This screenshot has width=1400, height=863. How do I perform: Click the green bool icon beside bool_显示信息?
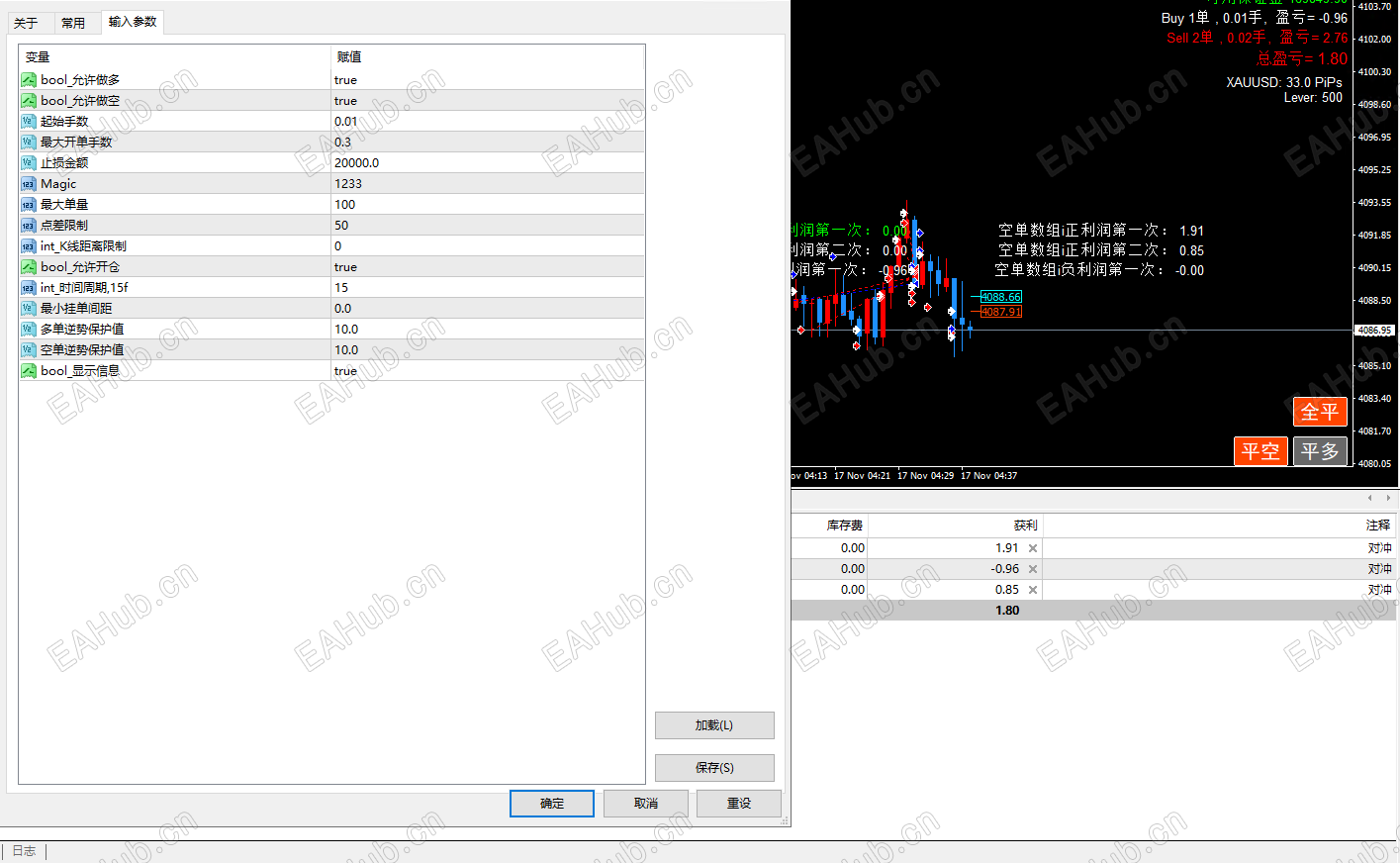click(29, 370)
